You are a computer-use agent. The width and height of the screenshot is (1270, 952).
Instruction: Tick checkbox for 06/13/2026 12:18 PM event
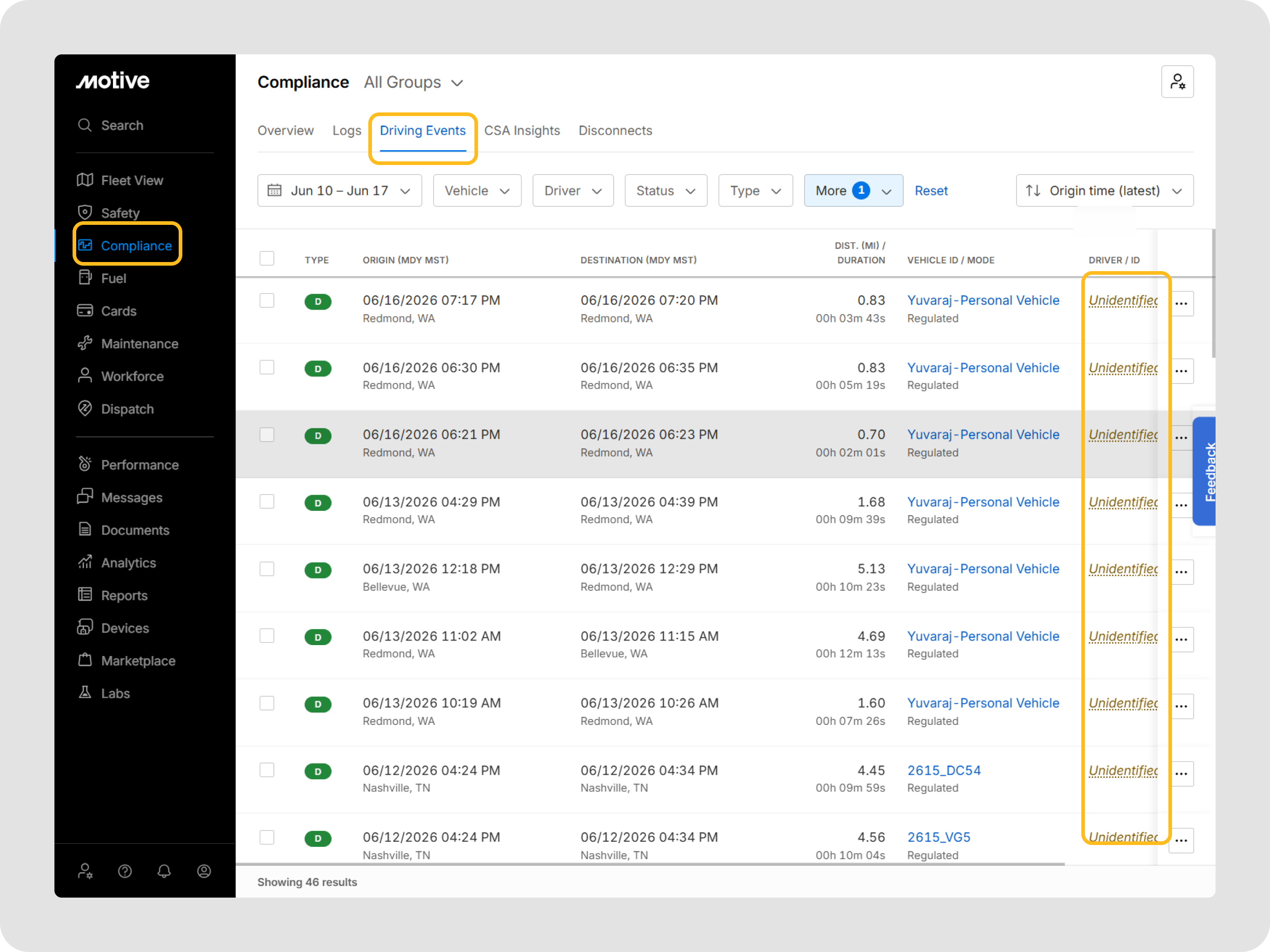(x=267, y=568)
